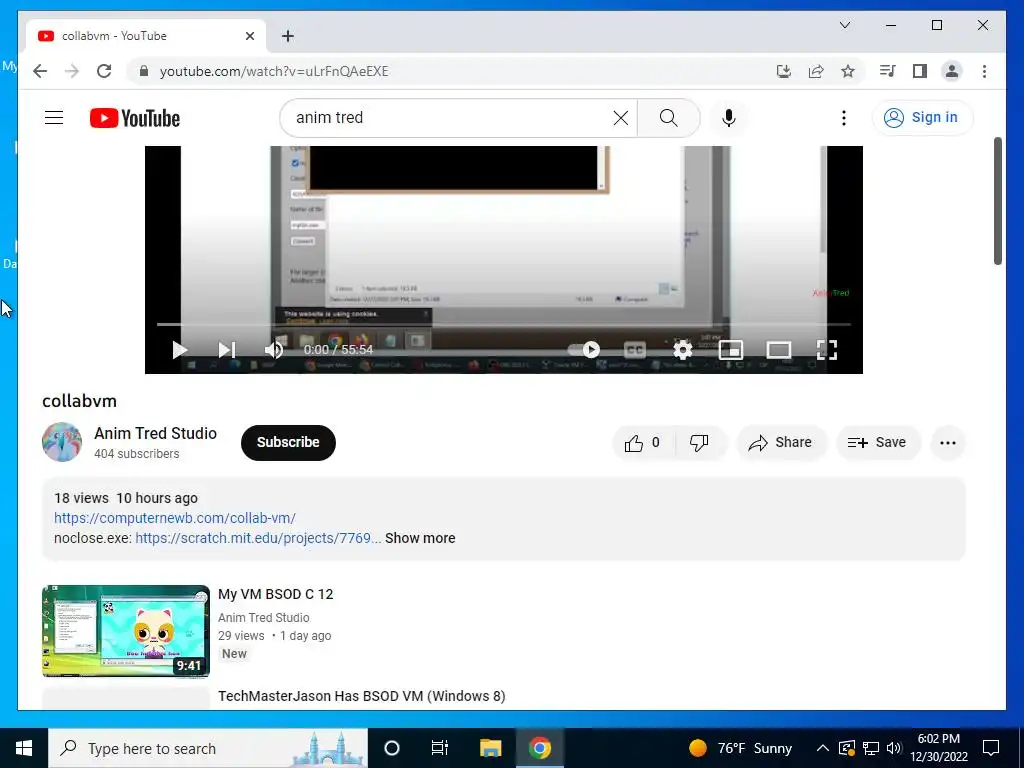Screen dimensions: 1024x768
Task: Mute the video volume
Action: (274, 349)
